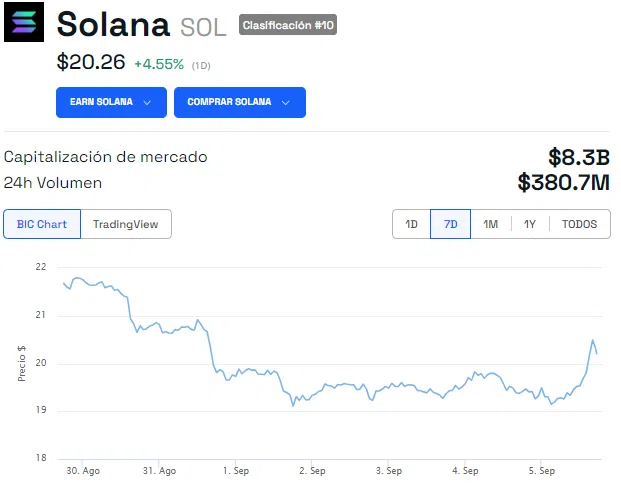
Task: Click the 1. Sep date on chart axis
Action: tap(235, 470)
